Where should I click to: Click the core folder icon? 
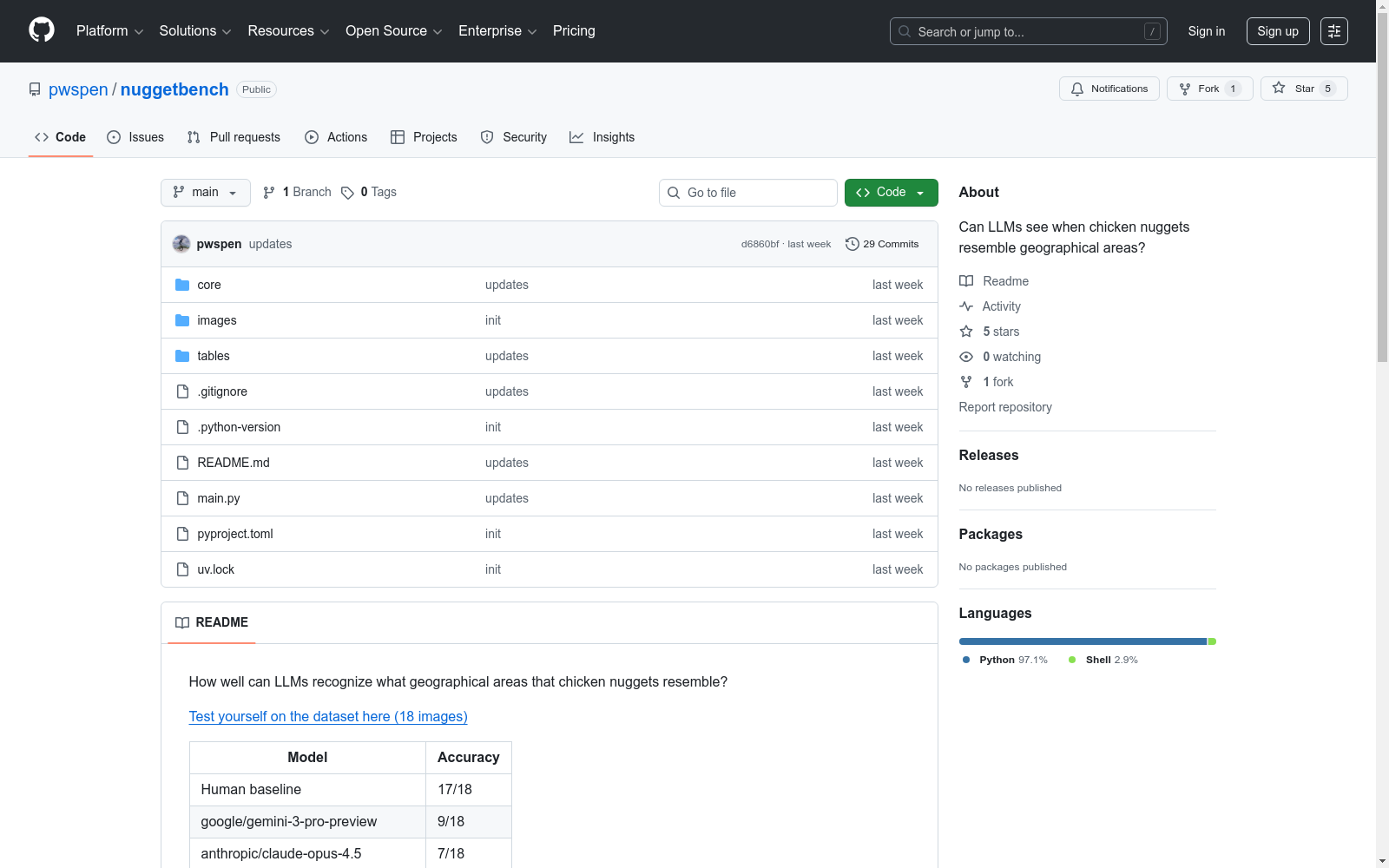(182, 285)
